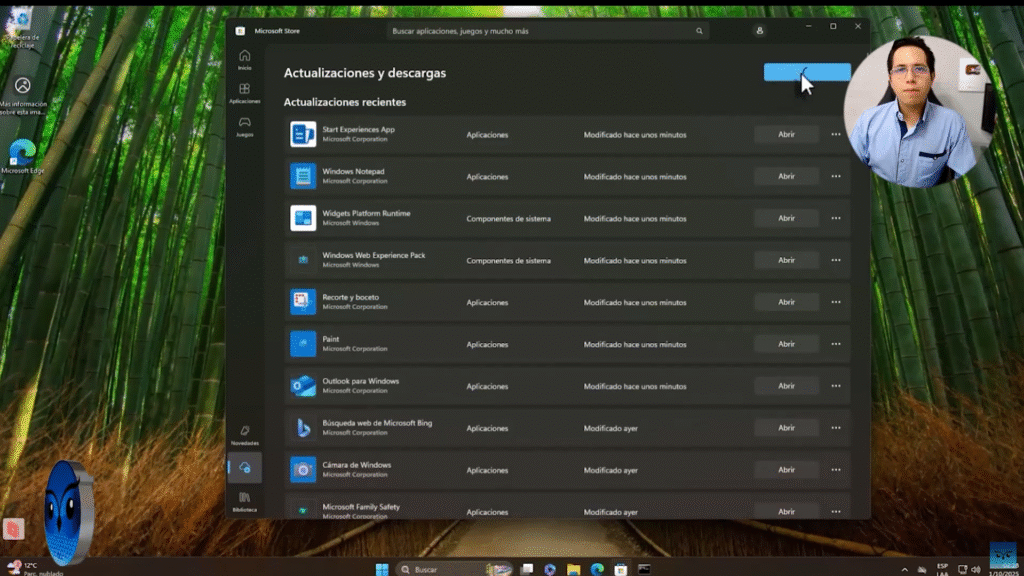Image resolution: width=1024 pixels, height=576 pixels.
Task: Open the Aplicaciones section in sidebar
Action: pyautogui.click(x=244, y=93)
